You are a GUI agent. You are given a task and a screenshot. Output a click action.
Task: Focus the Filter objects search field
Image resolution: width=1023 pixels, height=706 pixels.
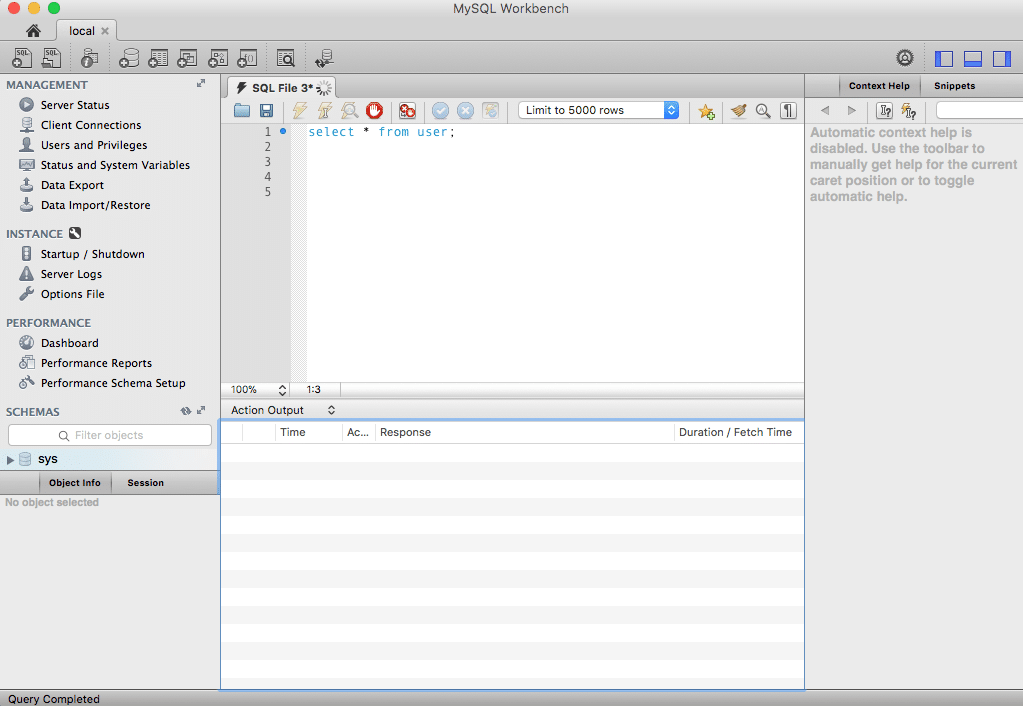coord(110,435)
